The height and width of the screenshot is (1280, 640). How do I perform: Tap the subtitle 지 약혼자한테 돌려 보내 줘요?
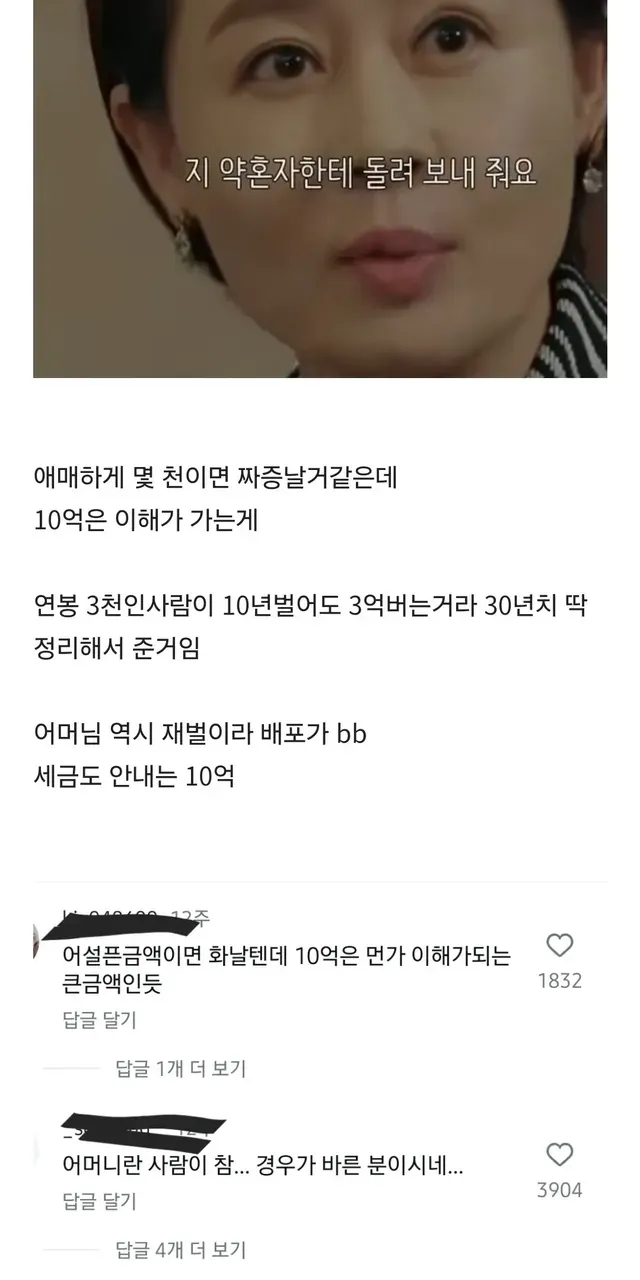click(362, 172)
